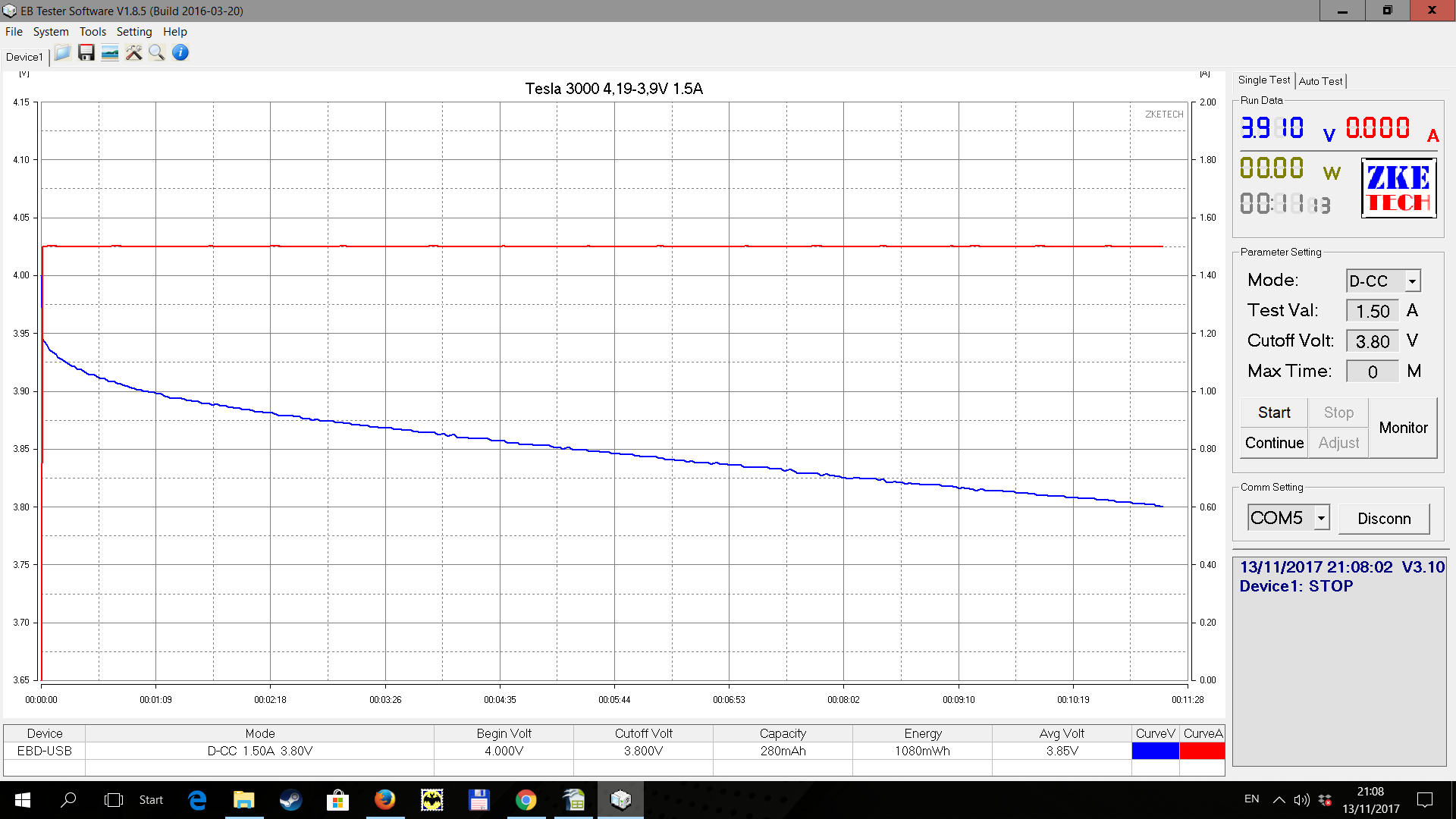Expand the COM5 port dropdown
Viewport: 1456px width, 819px height.
tap(1321, 518)
